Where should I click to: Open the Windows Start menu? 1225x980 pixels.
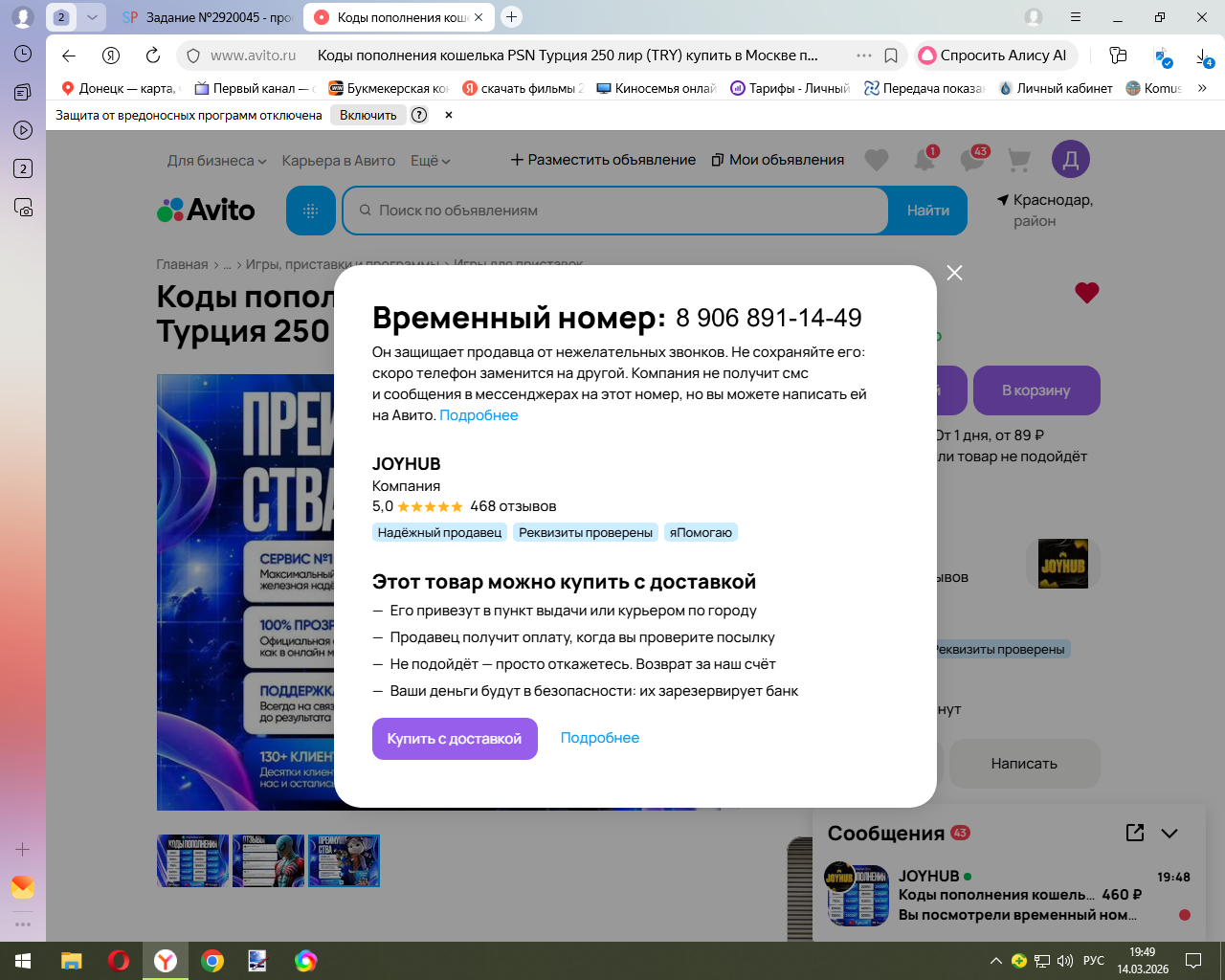click(x=23, y=961)
